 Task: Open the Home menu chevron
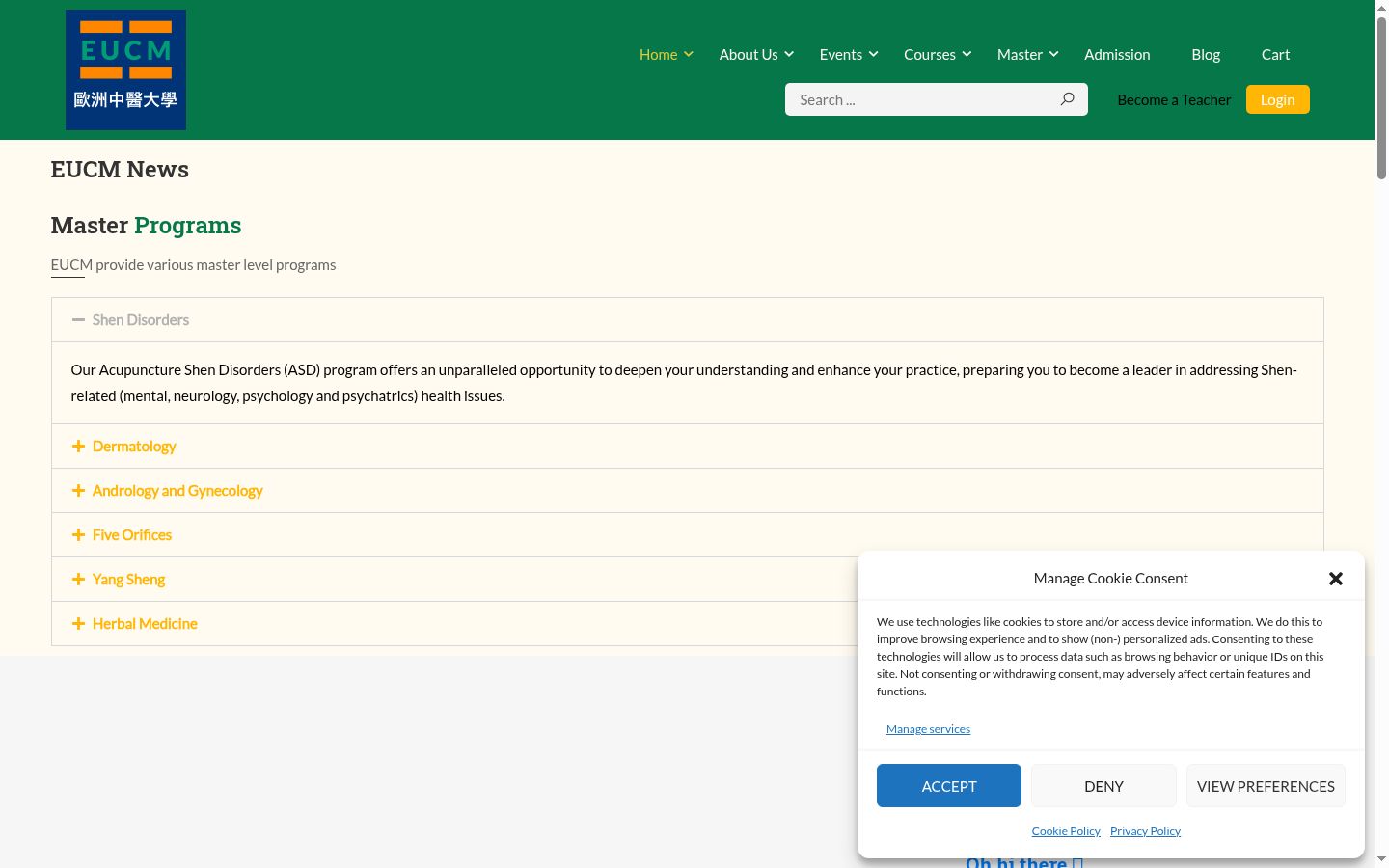point(689,54)
